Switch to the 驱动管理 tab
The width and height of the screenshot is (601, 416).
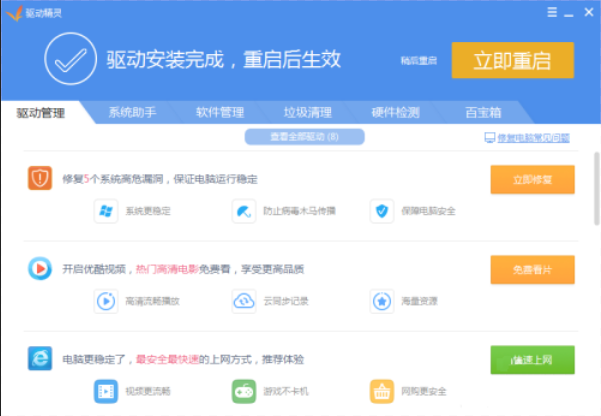coord(41,113)
